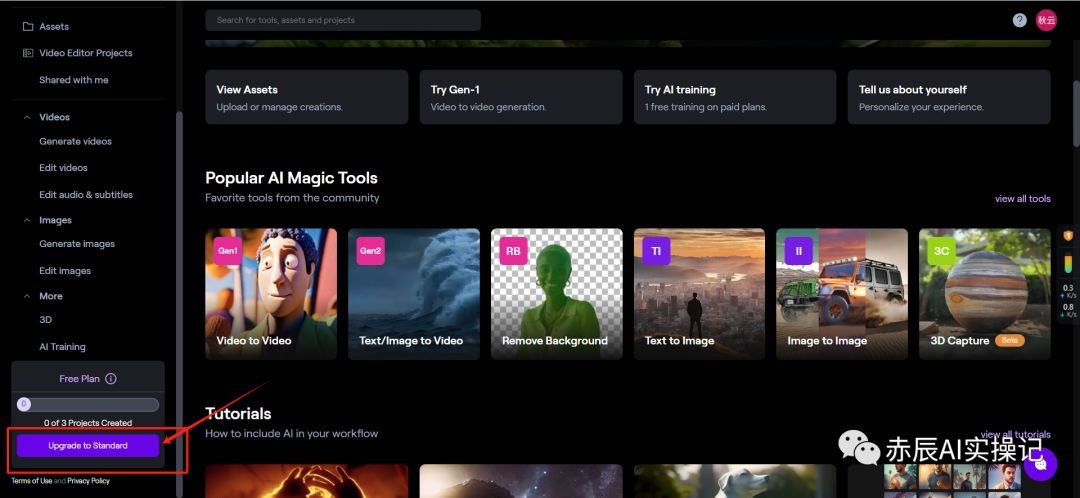Click the 0 of 3 Projects Created text

(88, 423)
